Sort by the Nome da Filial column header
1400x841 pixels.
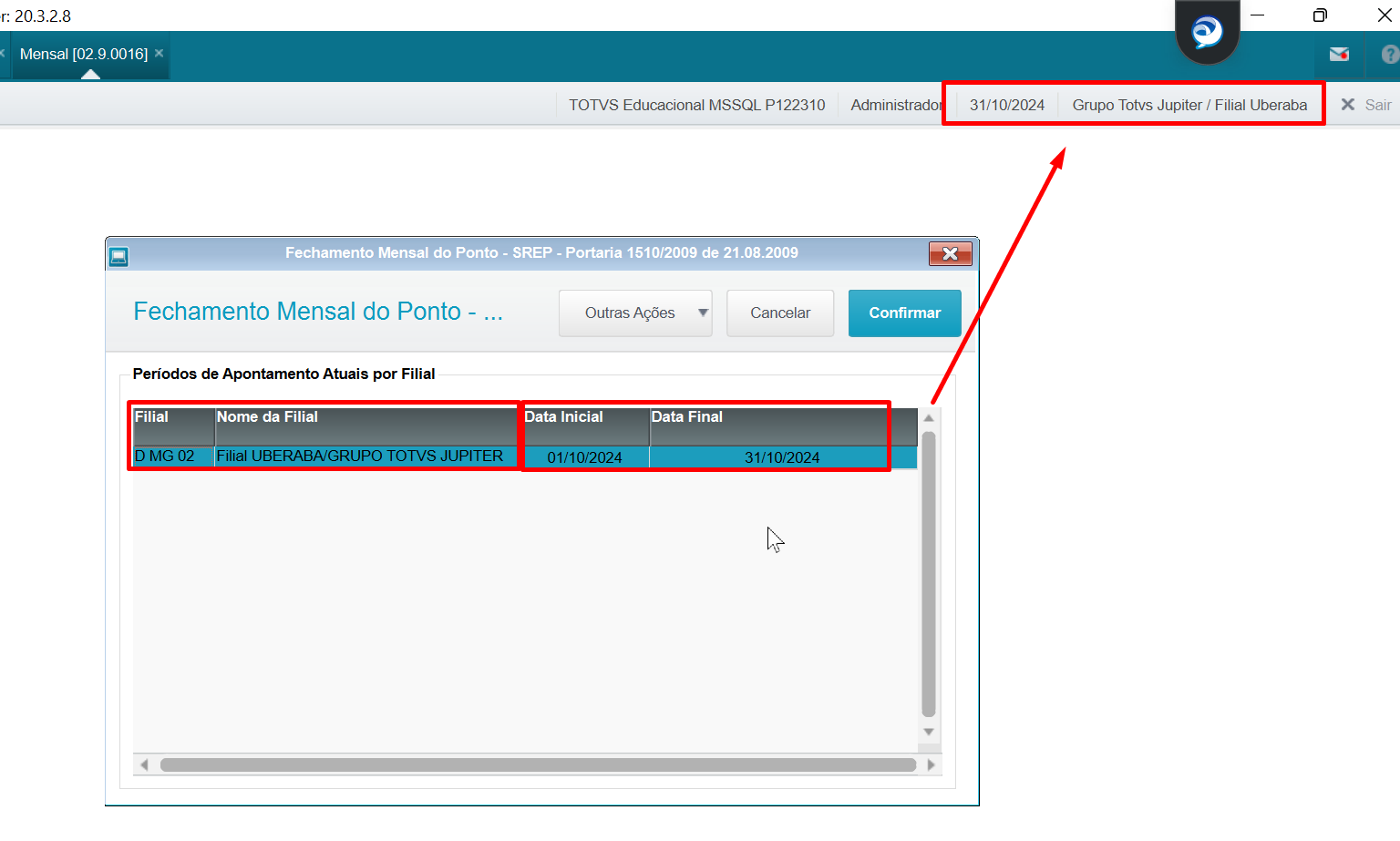tap(366, 426)
